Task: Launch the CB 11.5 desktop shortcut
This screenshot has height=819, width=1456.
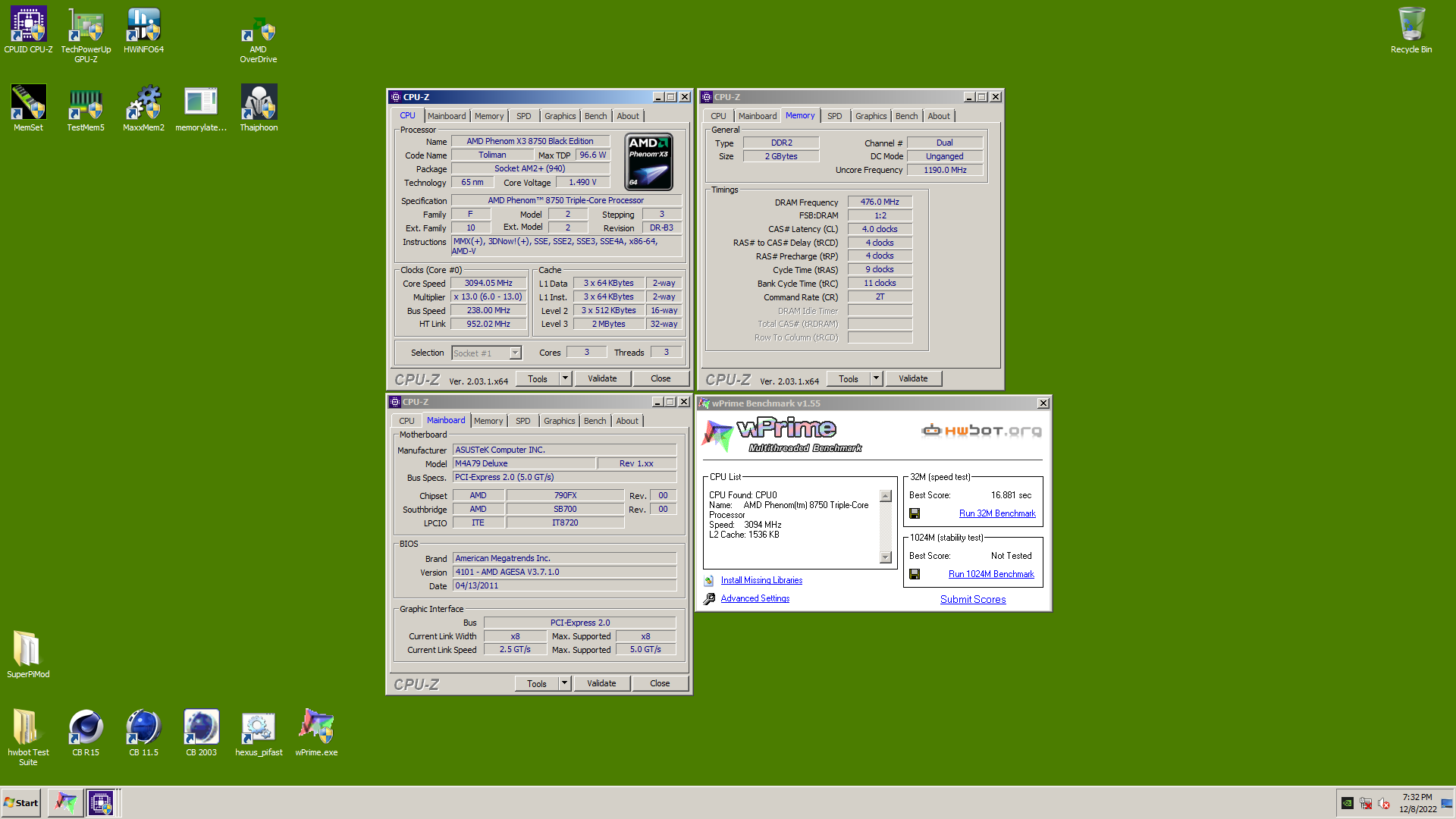Action: 143,733
